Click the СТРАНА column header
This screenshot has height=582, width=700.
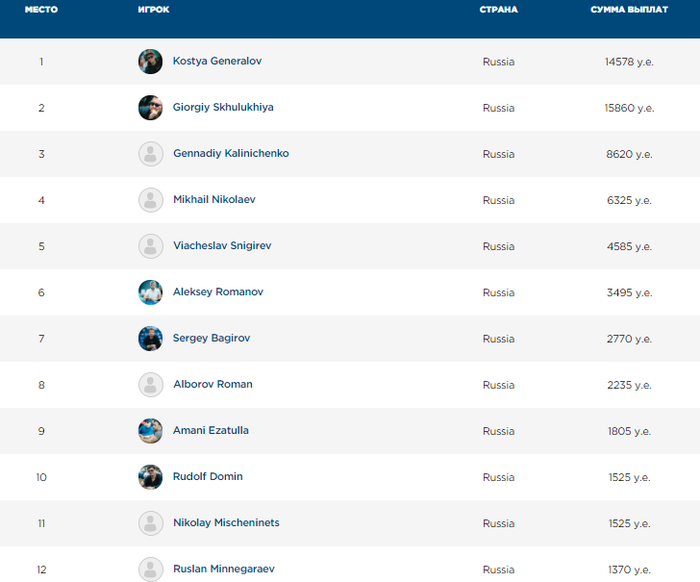(x=498, y=10)
